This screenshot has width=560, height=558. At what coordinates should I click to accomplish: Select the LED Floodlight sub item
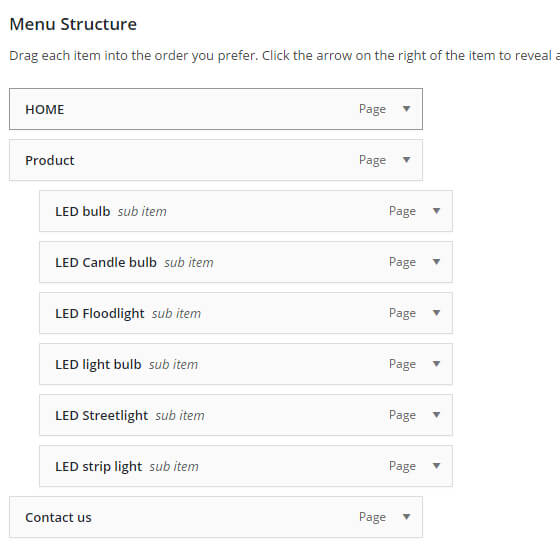click(x=246, y=313)
